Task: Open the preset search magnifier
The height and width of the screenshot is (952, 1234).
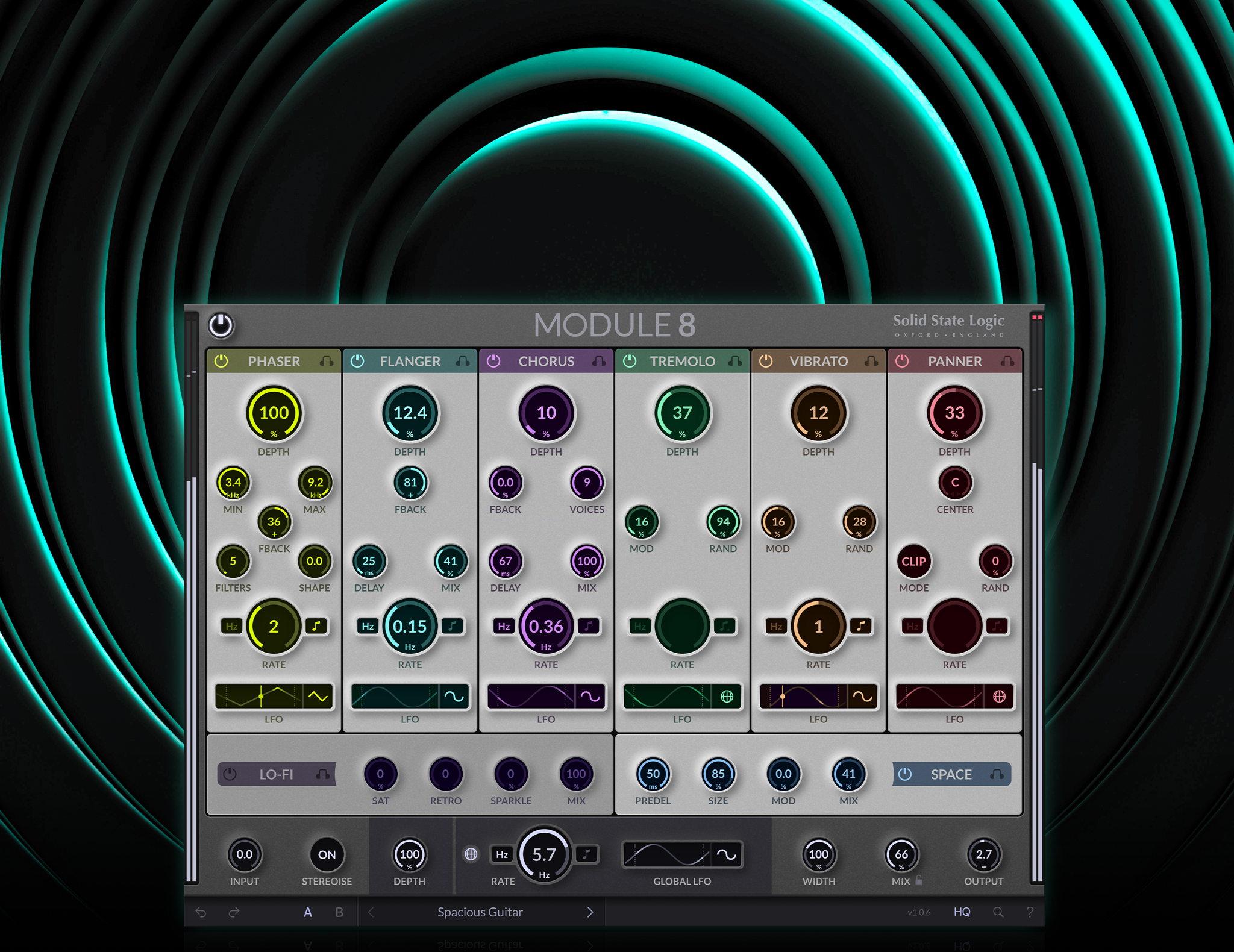Action: click(x=998, y=912)
